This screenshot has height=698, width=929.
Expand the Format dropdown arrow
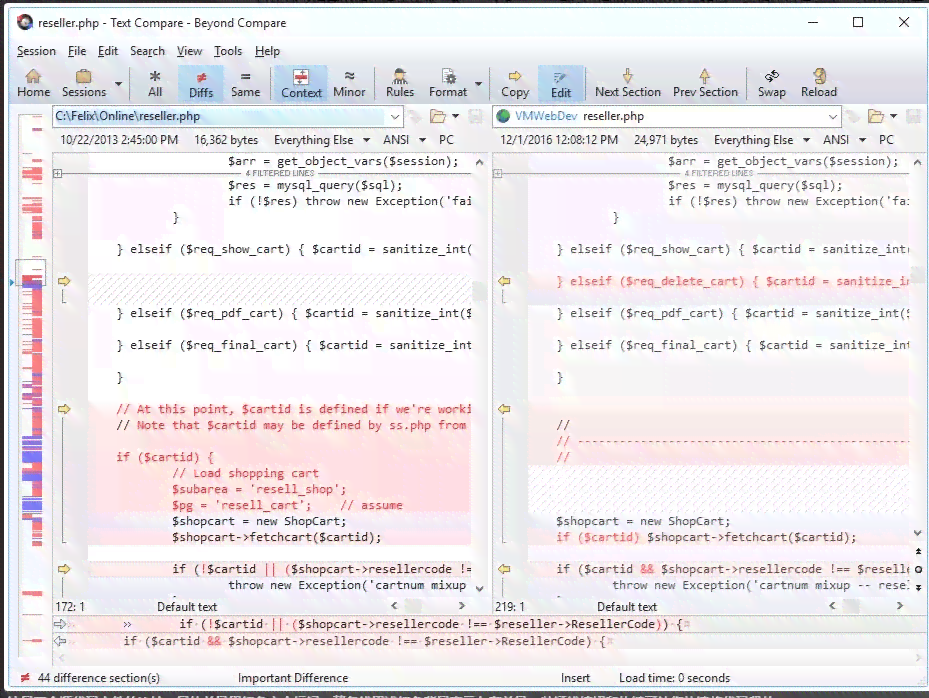point(478,84)
